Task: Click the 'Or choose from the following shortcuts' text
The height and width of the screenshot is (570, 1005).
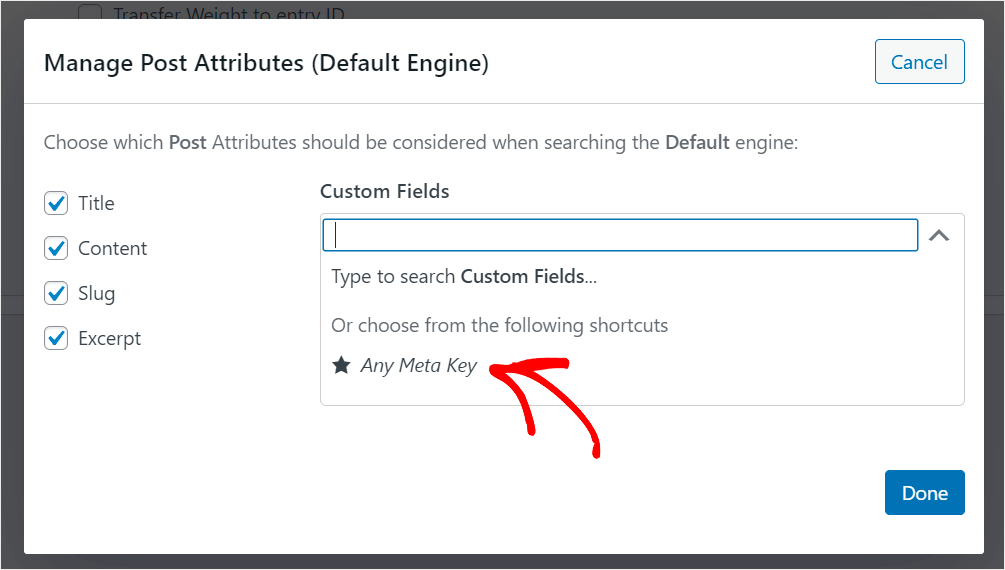Action: click(499, 325)
